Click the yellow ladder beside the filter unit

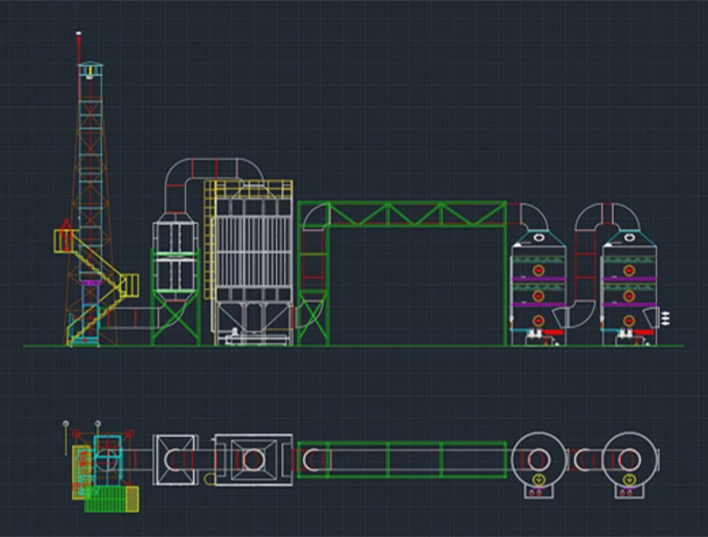point(210,240)
